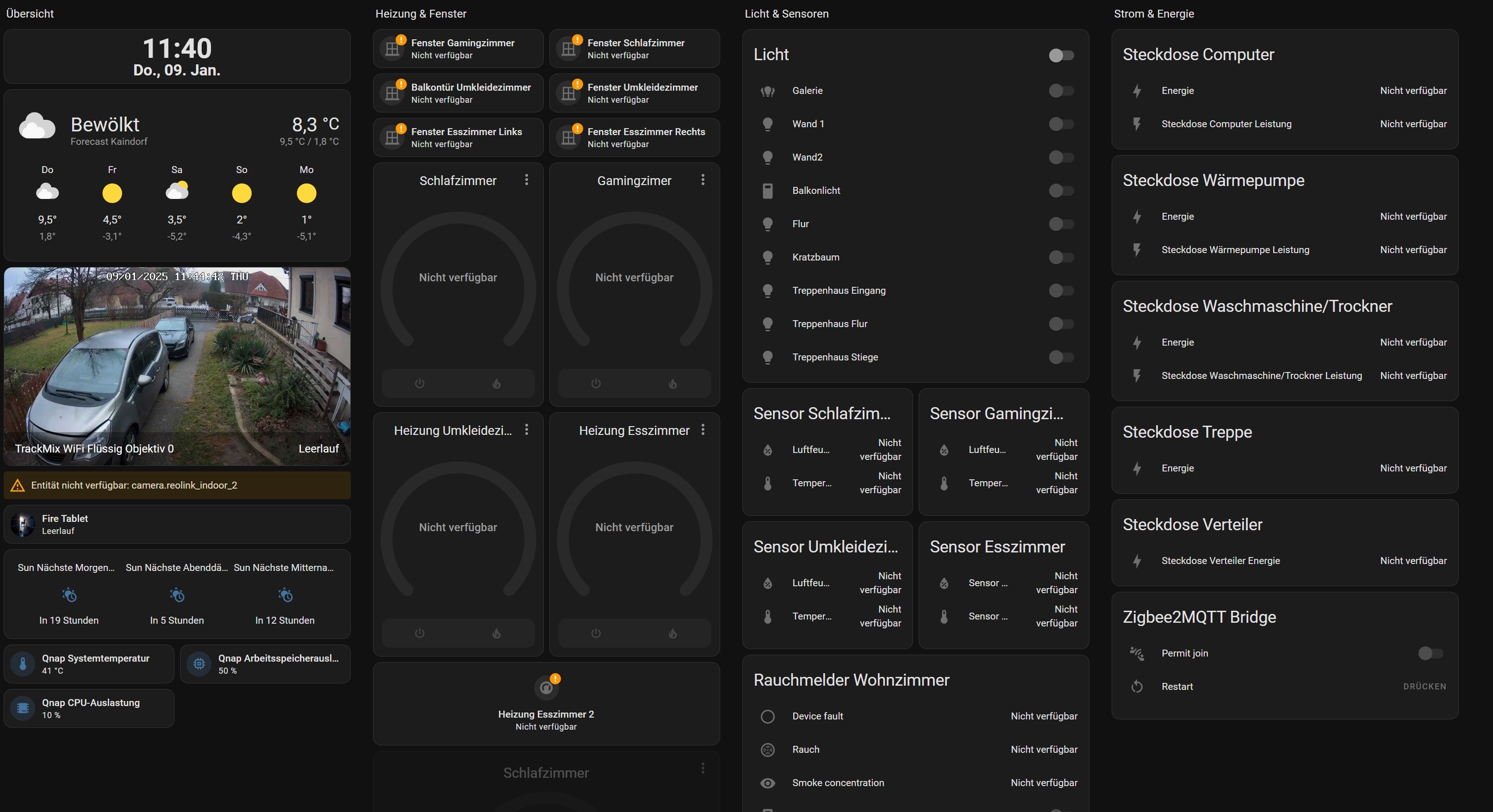Click the power icon on Gamingzimmer thermostat
1493x812 pixels.
click(595, 384)
